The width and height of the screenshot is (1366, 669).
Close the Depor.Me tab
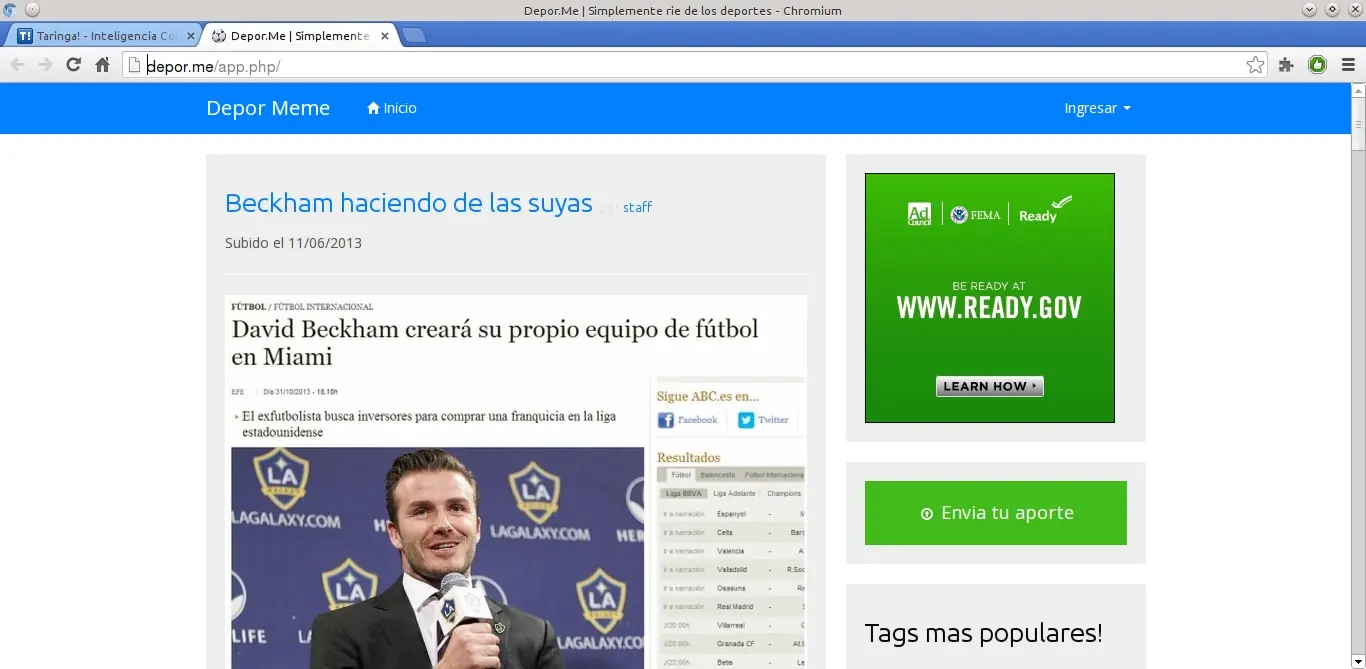pos(385,36)
